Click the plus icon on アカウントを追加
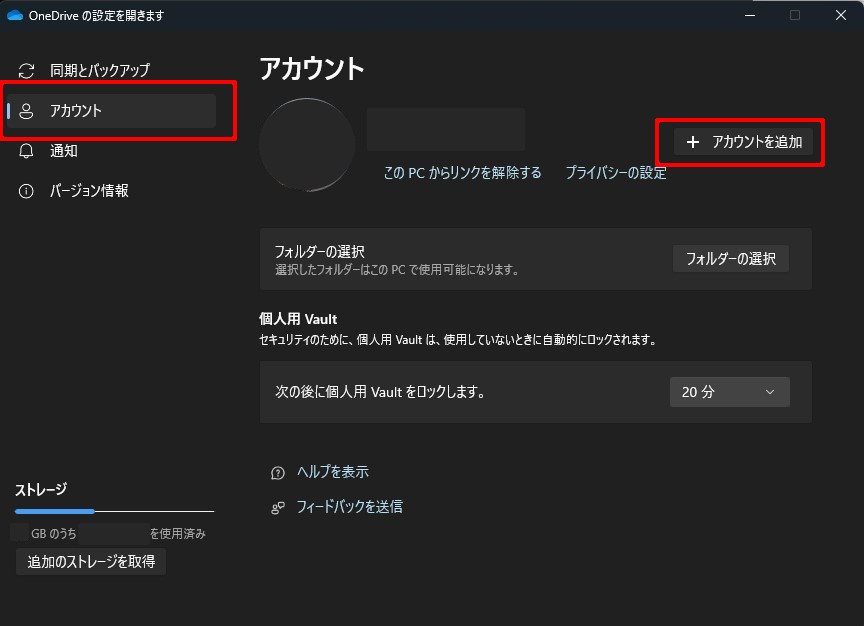 click(x=693, y=142)
